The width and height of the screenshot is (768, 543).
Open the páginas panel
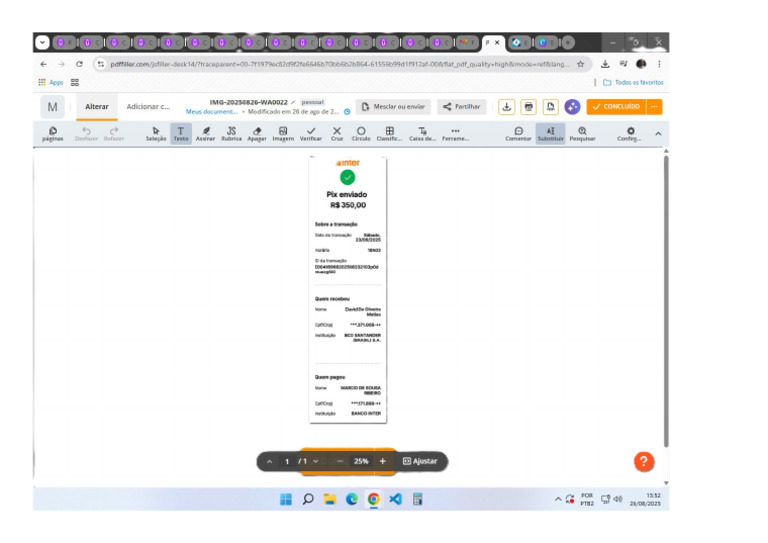[x=53, y=134]
